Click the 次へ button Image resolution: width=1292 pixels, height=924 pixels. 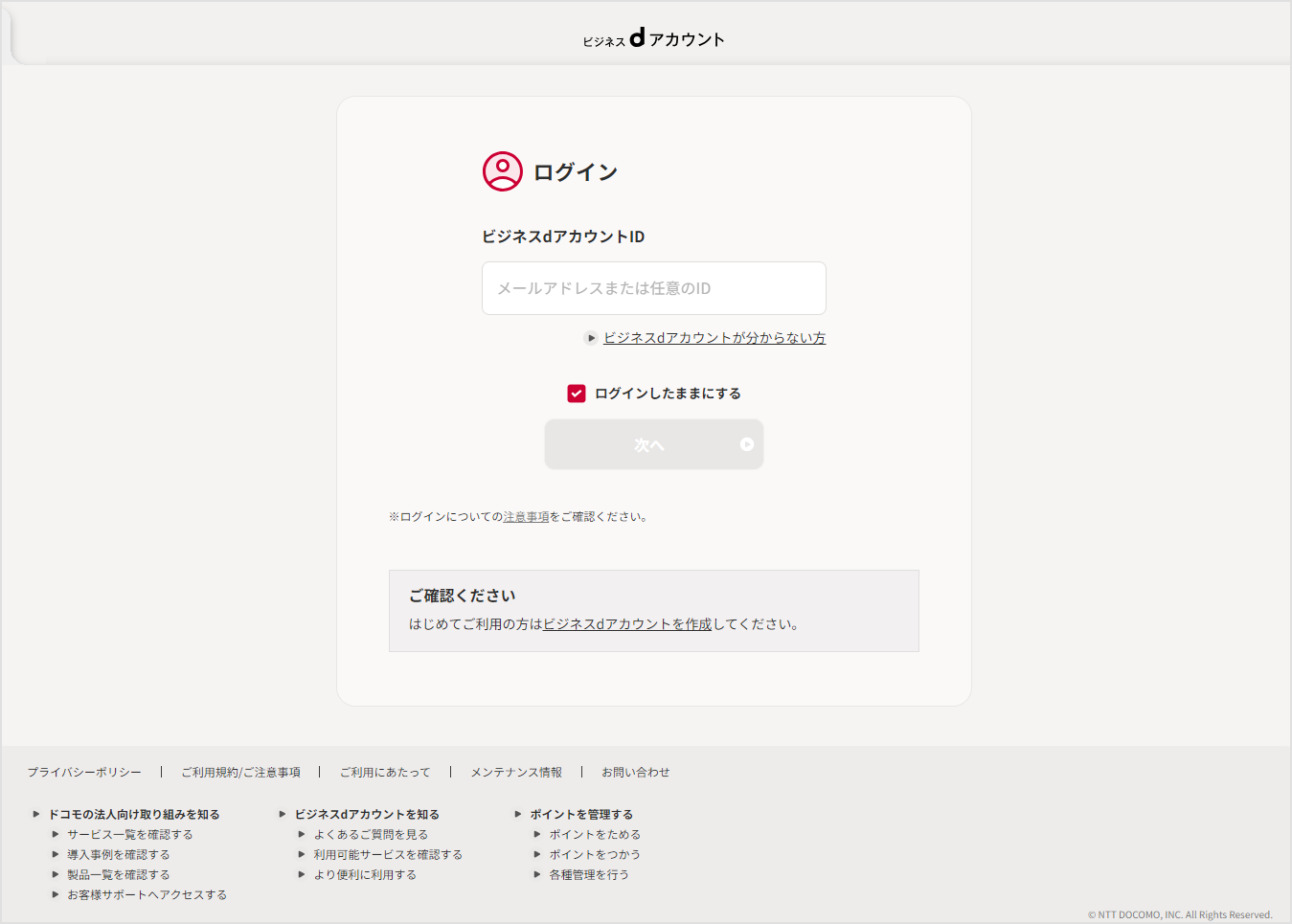(x=654, y=444)
